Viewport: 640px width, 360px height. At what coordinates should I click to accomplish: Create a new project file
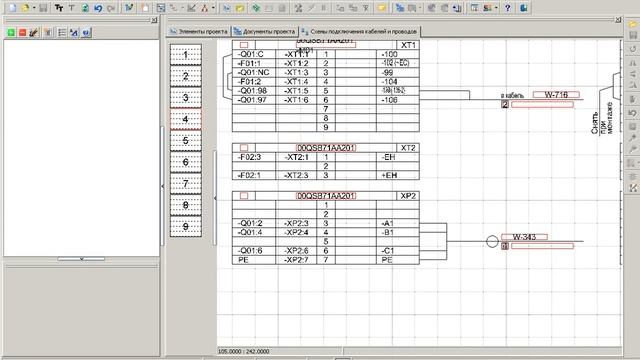pos(12,7)
